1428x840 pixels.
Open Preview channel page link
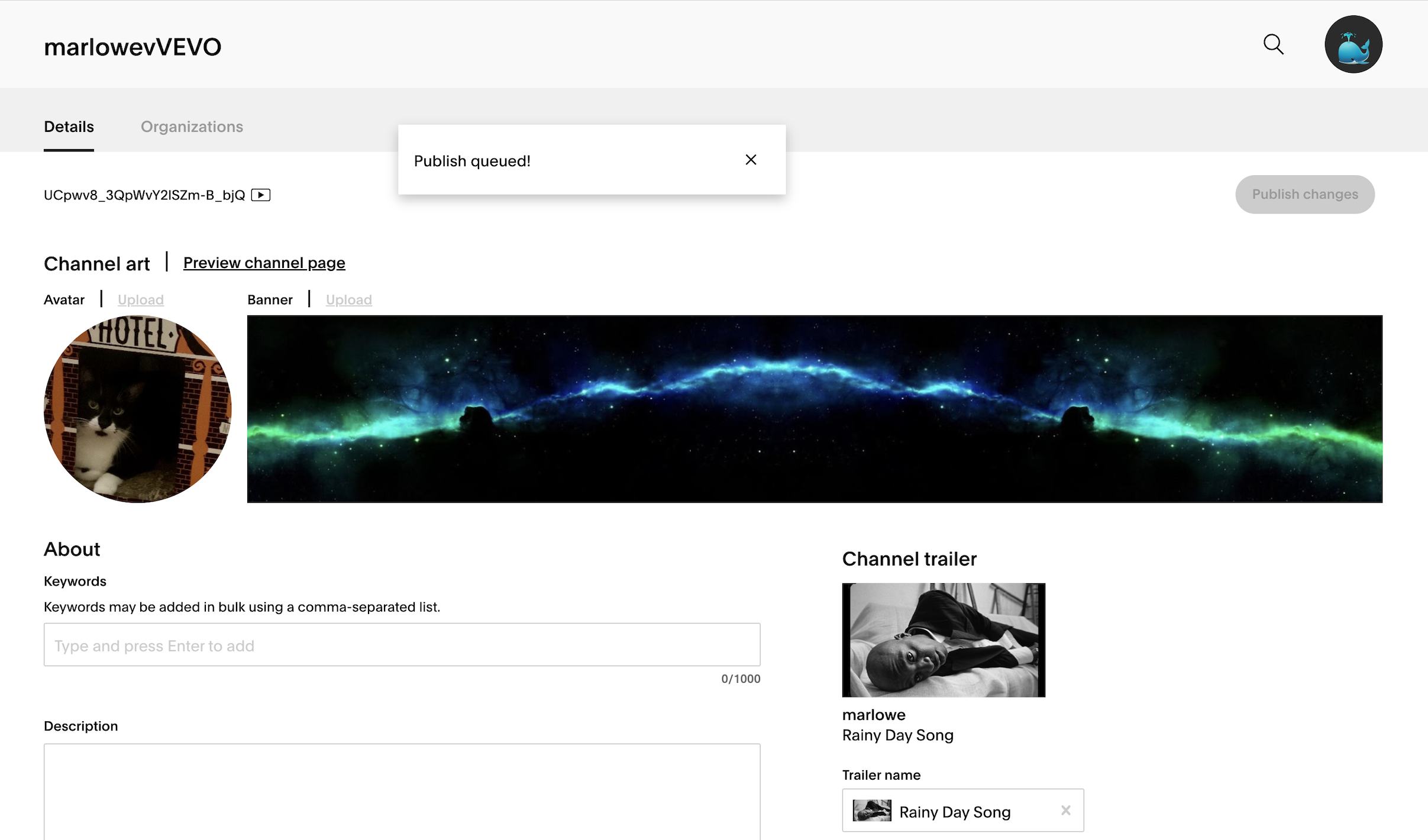coord(264,263)
